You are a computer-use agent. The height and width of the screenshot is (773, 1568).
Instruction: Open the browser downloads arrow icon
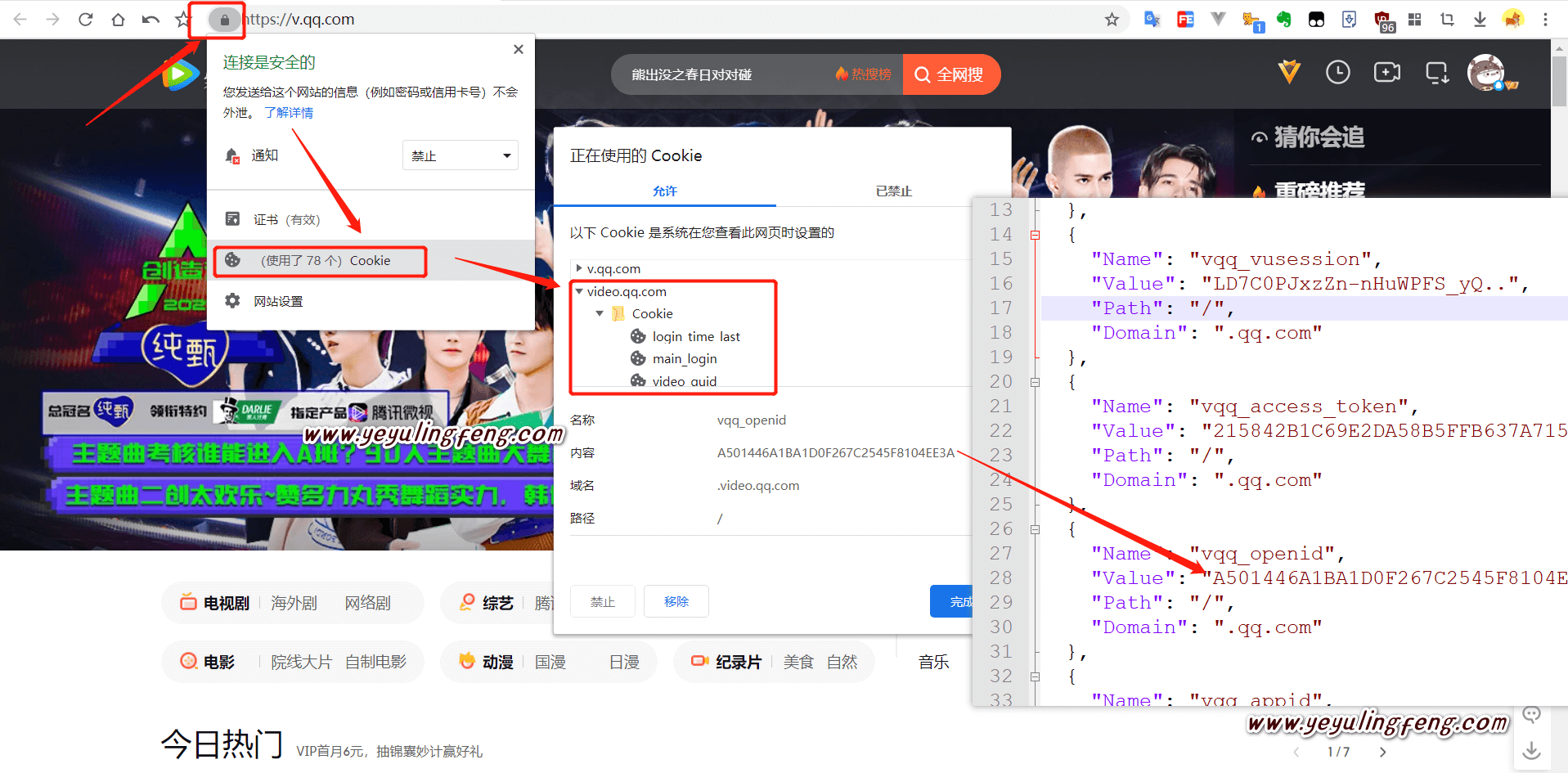[x=1480, y=19]
